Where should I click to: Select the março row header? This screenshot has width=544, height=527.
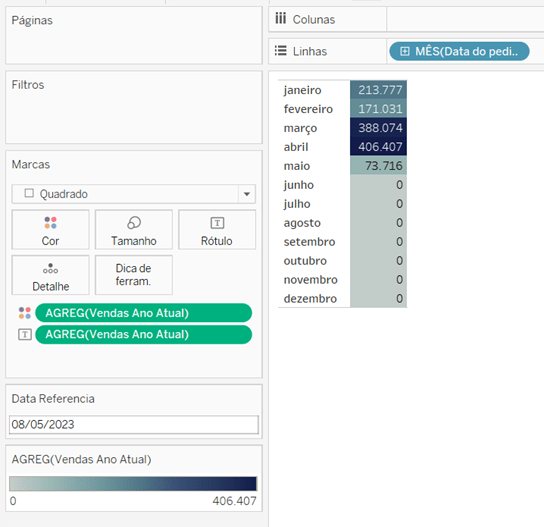pos(300,128)
